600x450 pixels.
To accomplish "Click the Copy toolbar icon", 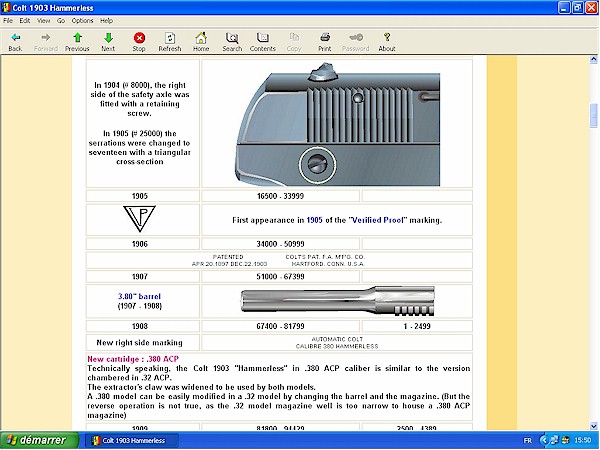I will coord(294,38).
